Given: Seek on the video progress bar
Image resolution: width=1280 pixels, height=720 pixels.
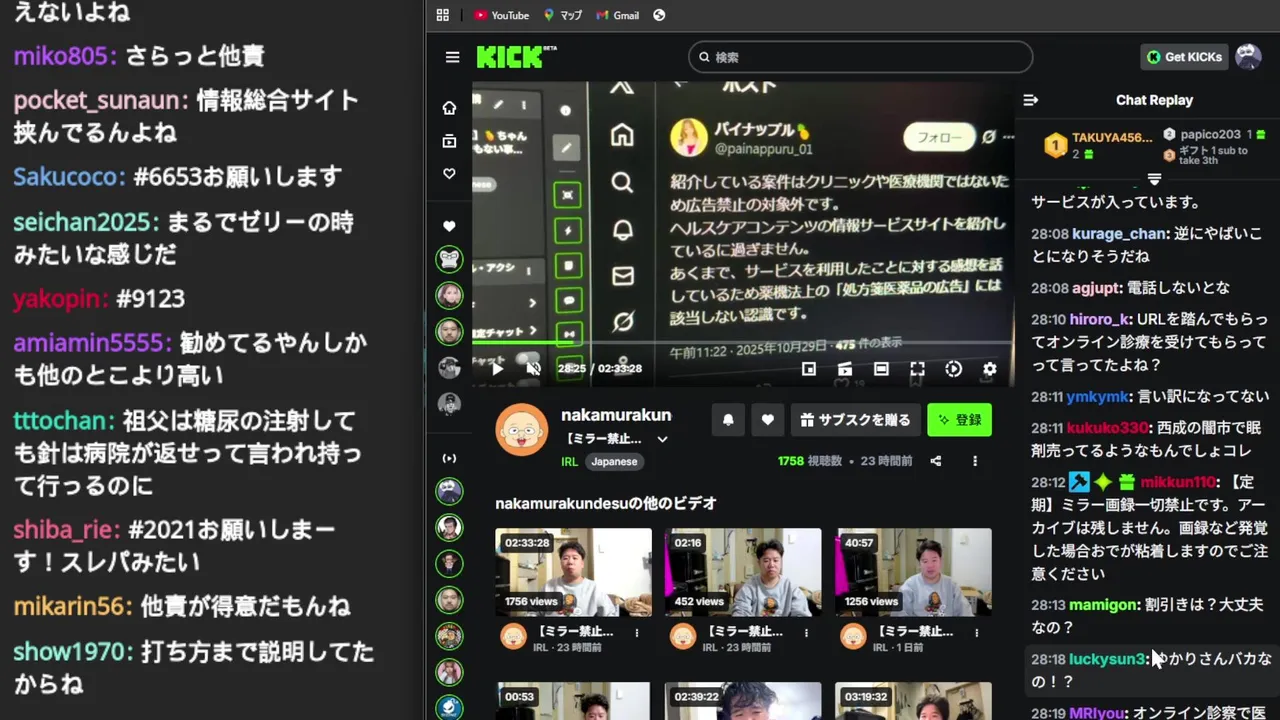Looking at the screenshot, I should pos(743,344).
